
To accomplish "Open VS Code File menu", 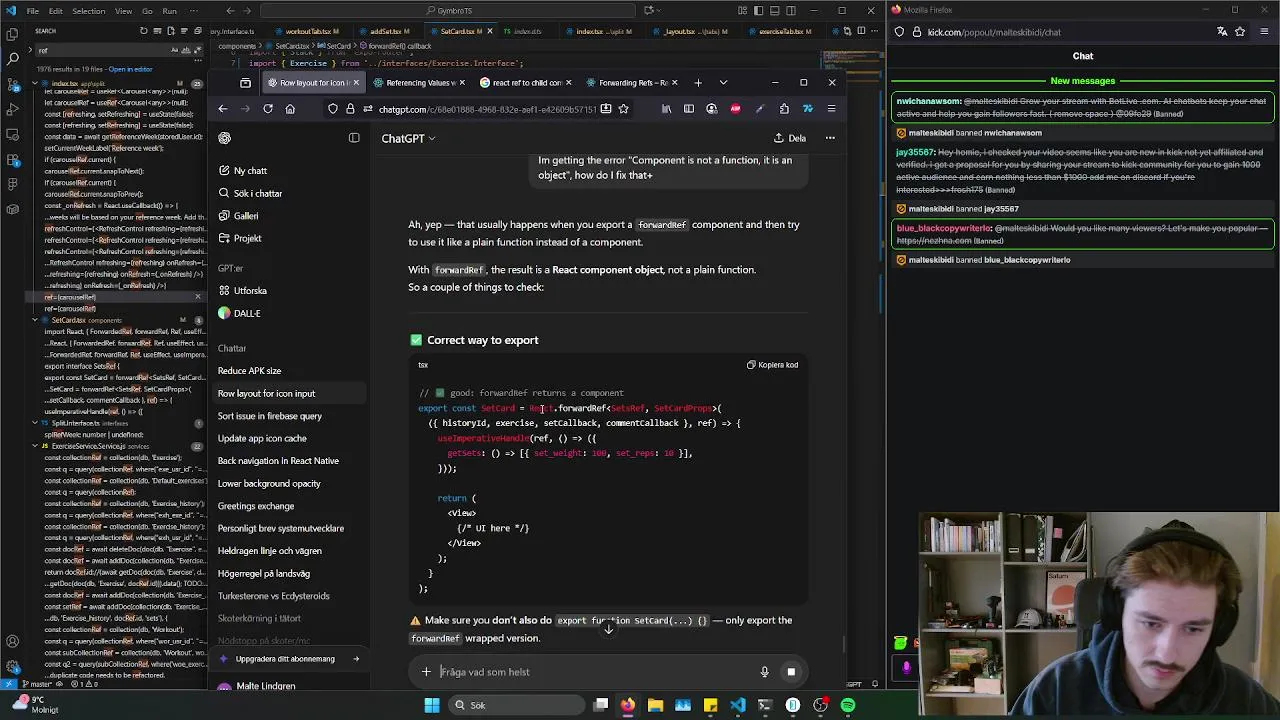I will tap(33, 11).
